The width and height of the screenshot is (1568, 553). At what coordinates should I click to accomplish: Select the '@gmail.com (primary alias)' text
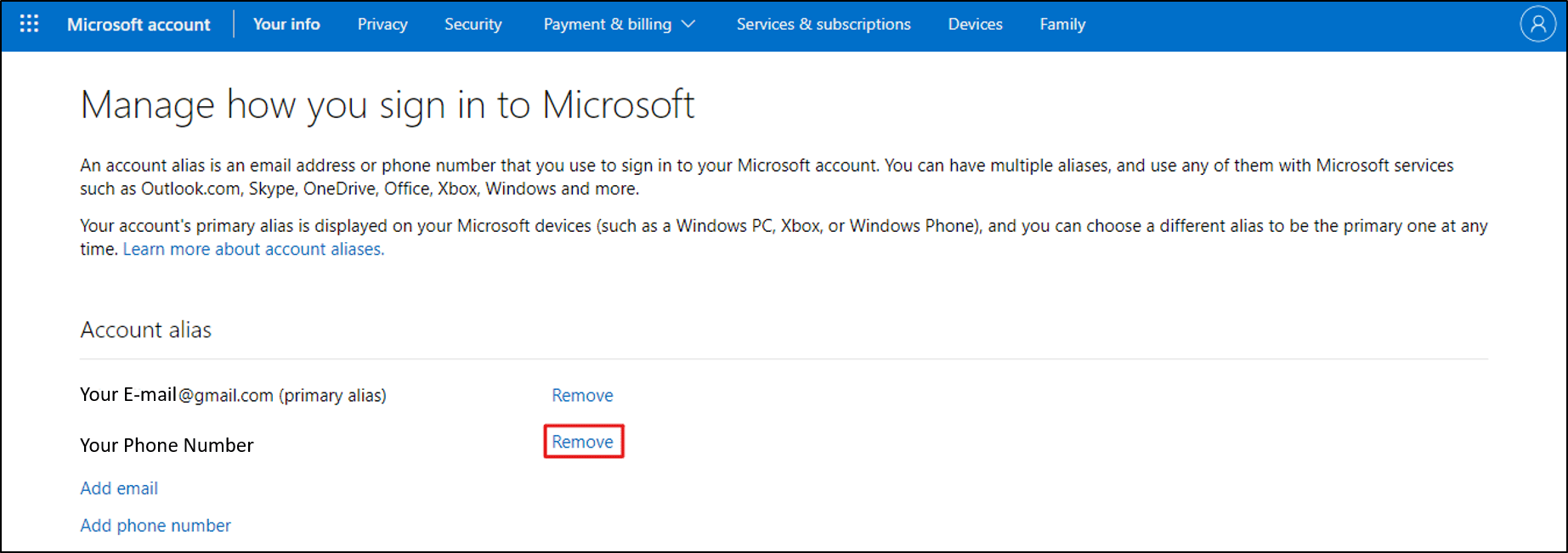click(x=282, y=396)
